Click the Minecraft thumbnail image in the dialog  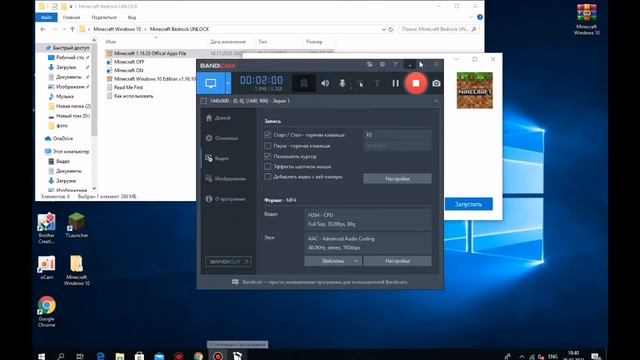coord(474,90)
